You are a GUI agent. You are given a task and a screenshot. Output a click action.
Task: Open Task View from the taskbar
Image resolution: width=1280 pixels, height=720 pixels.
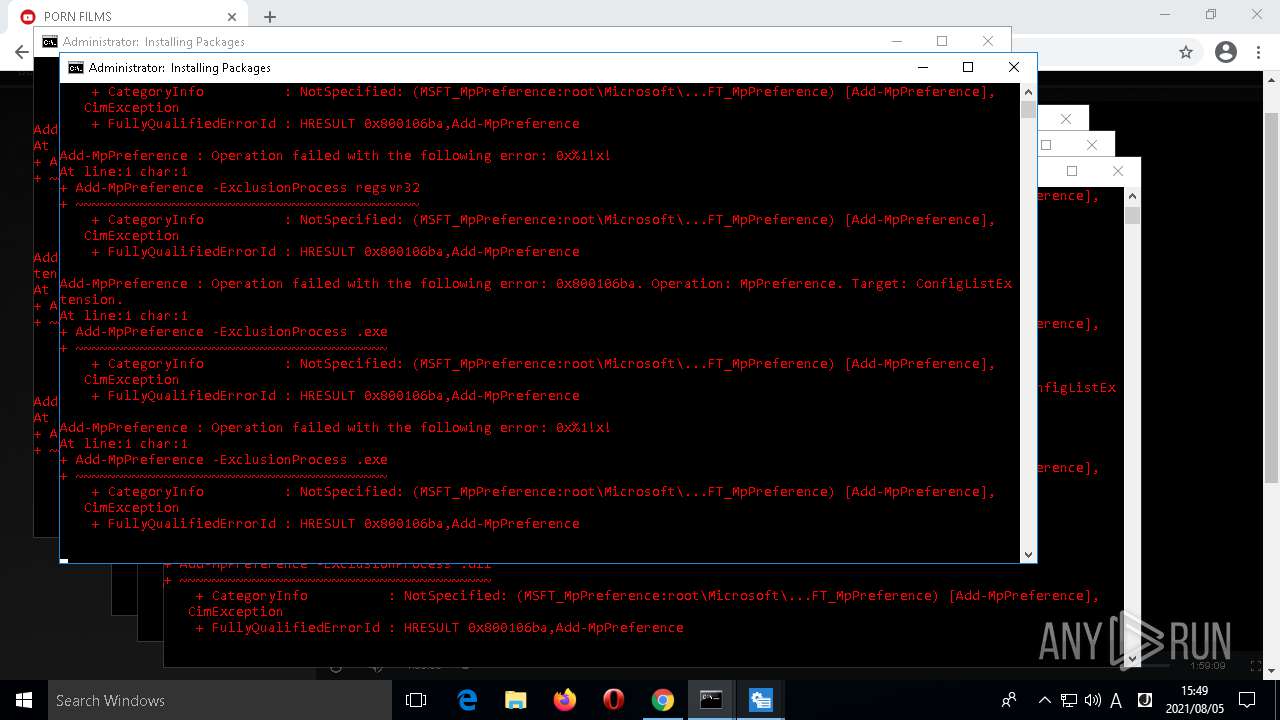[x=416, y=700]
